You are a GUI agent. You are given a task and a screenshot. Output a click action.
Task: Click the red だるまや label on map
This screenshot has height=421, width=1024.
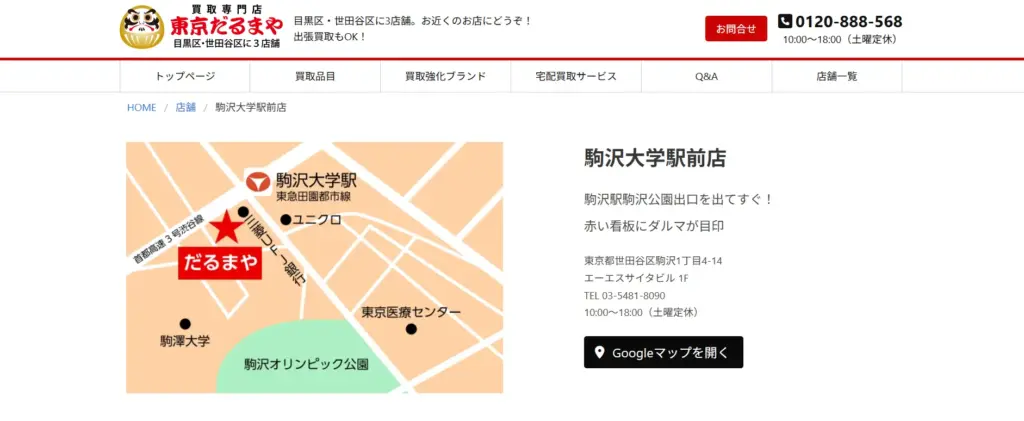click(219, 263)
